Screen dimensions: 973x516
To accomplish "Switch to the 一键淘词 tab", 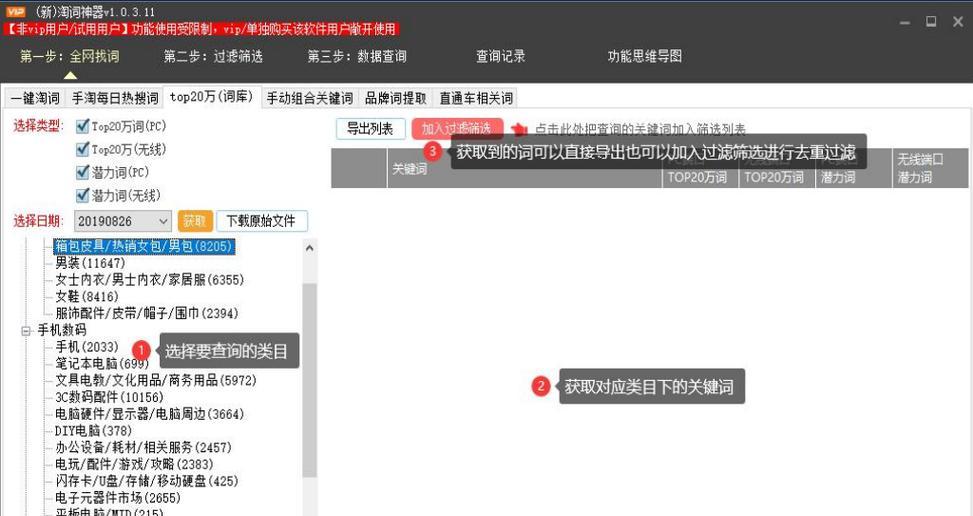I will point(35,98).
